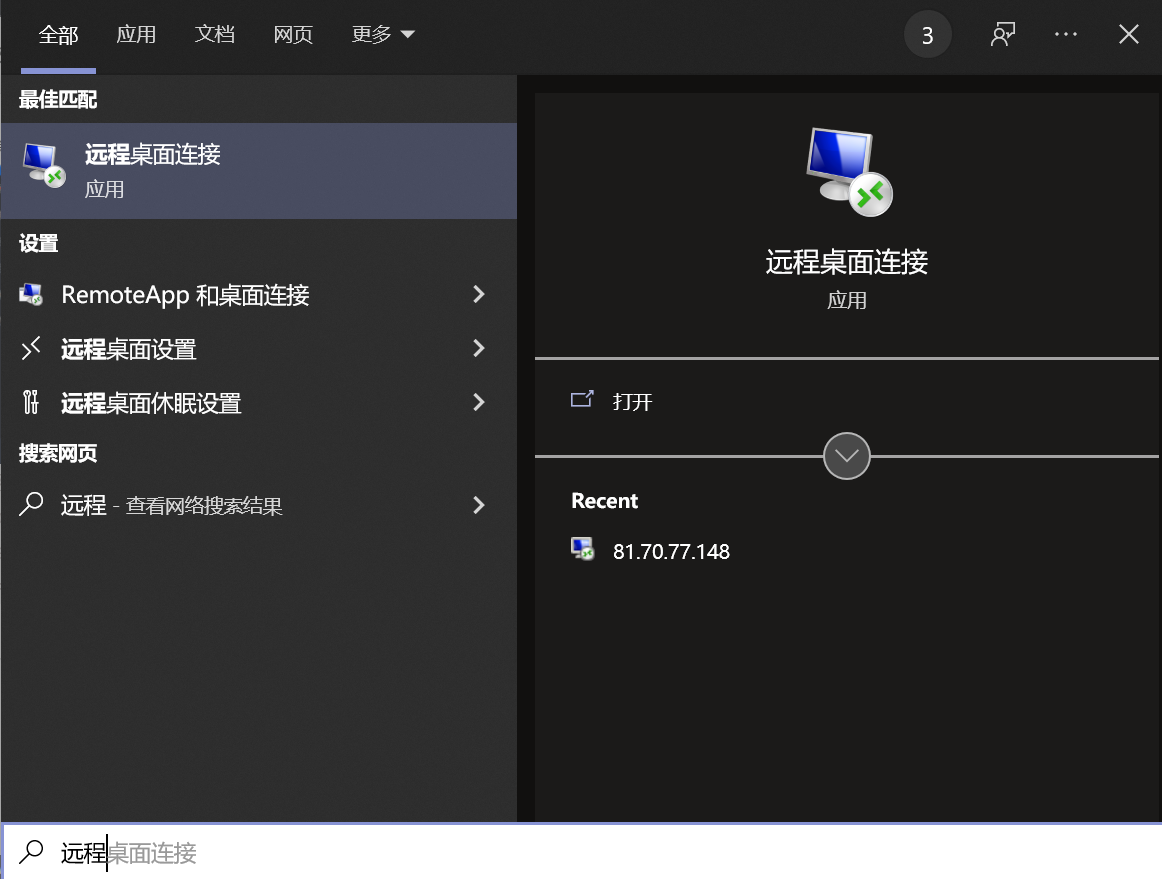This screenshot has height=879, width=1162.
Task: Click the small icon beside 81.70.77.148
Action: [583, 548]
